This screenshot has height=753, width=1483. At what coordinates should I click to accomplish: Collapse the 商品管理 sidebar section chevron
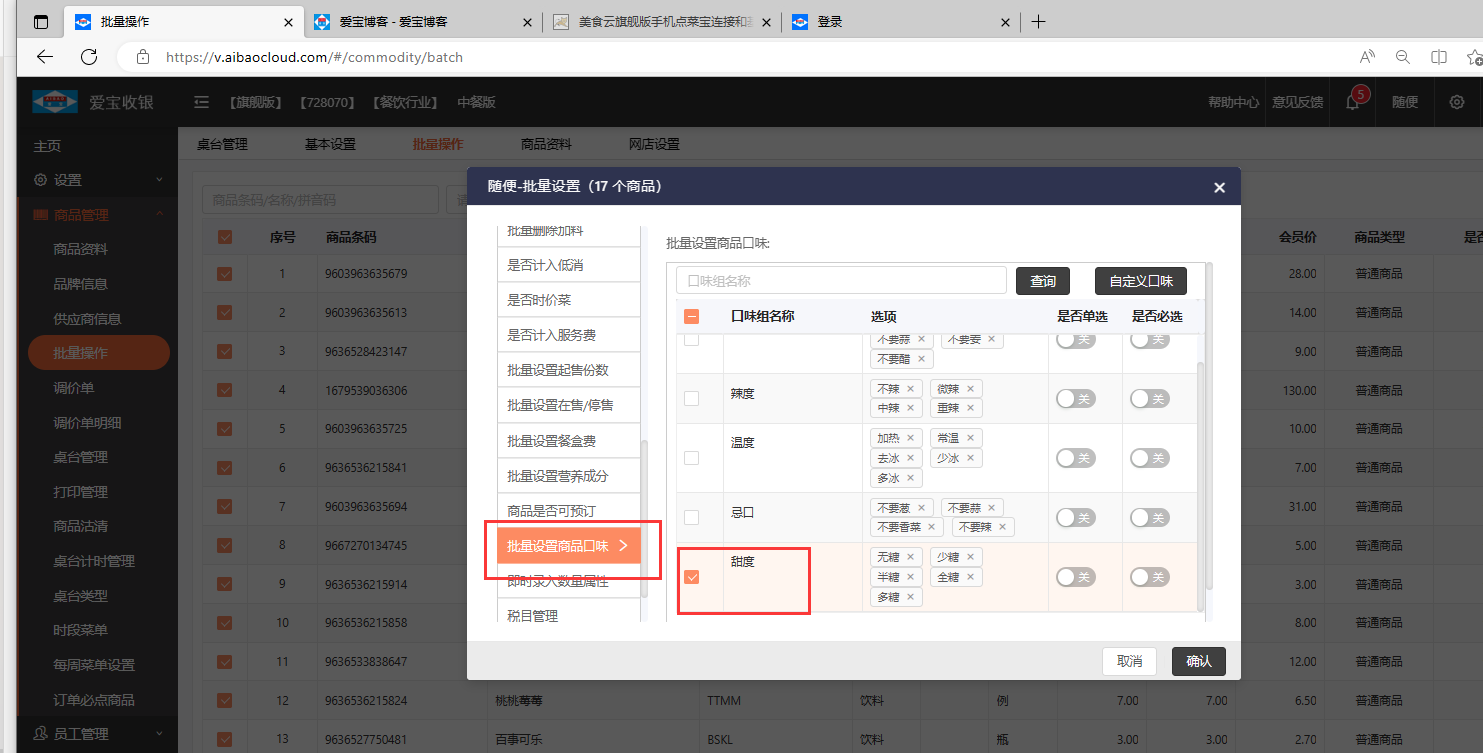pos(159,215)
